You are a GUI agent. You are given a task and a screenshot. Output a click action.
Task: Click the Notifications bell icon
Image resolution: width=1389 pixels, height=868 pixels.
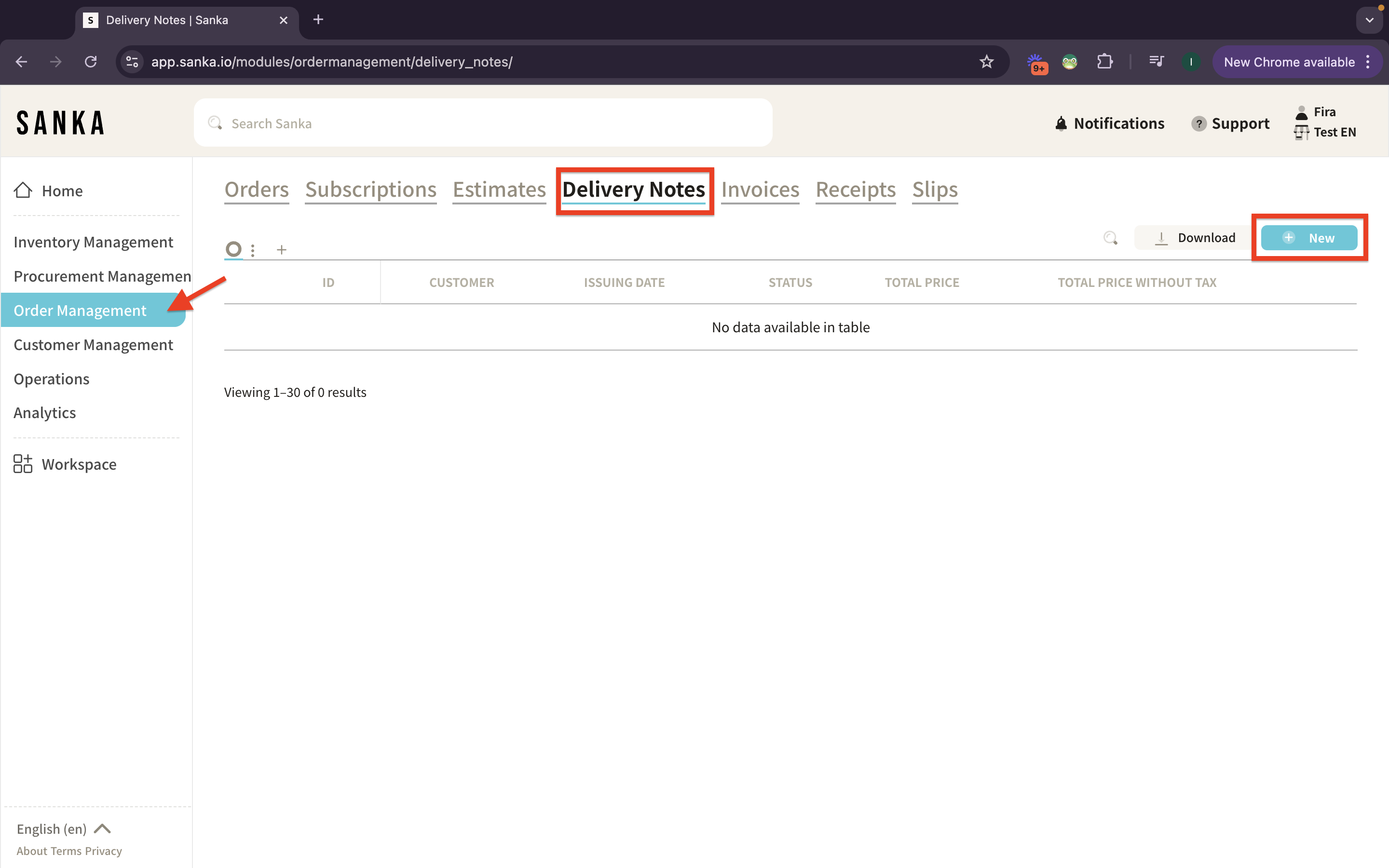click(1061, 123)
